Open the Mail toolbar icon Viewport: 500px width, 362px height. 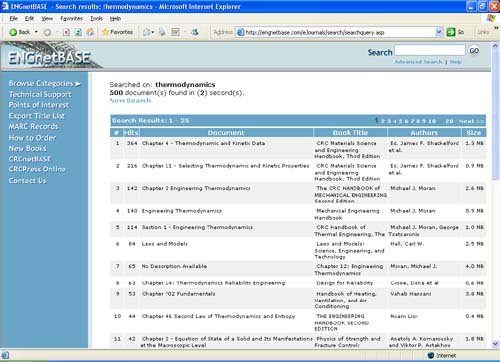[x=146, y=32]
